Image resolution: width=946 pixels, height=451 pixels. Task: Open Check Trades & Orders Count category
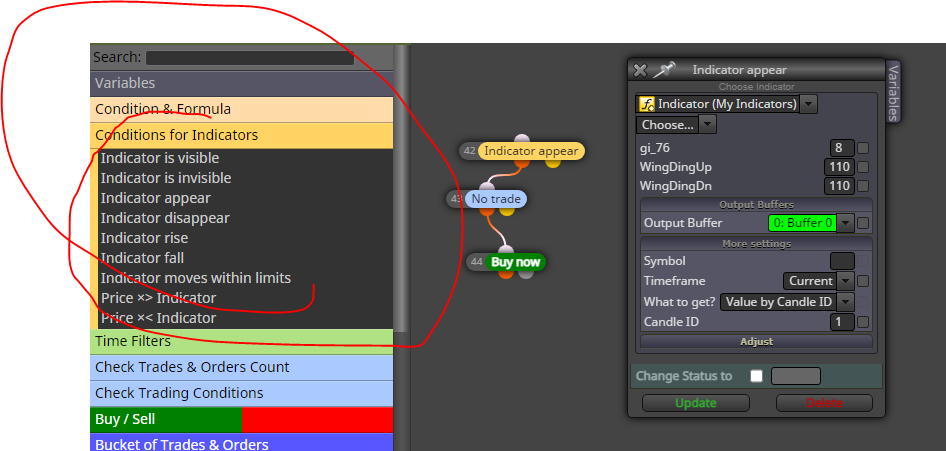coord(241,367)
